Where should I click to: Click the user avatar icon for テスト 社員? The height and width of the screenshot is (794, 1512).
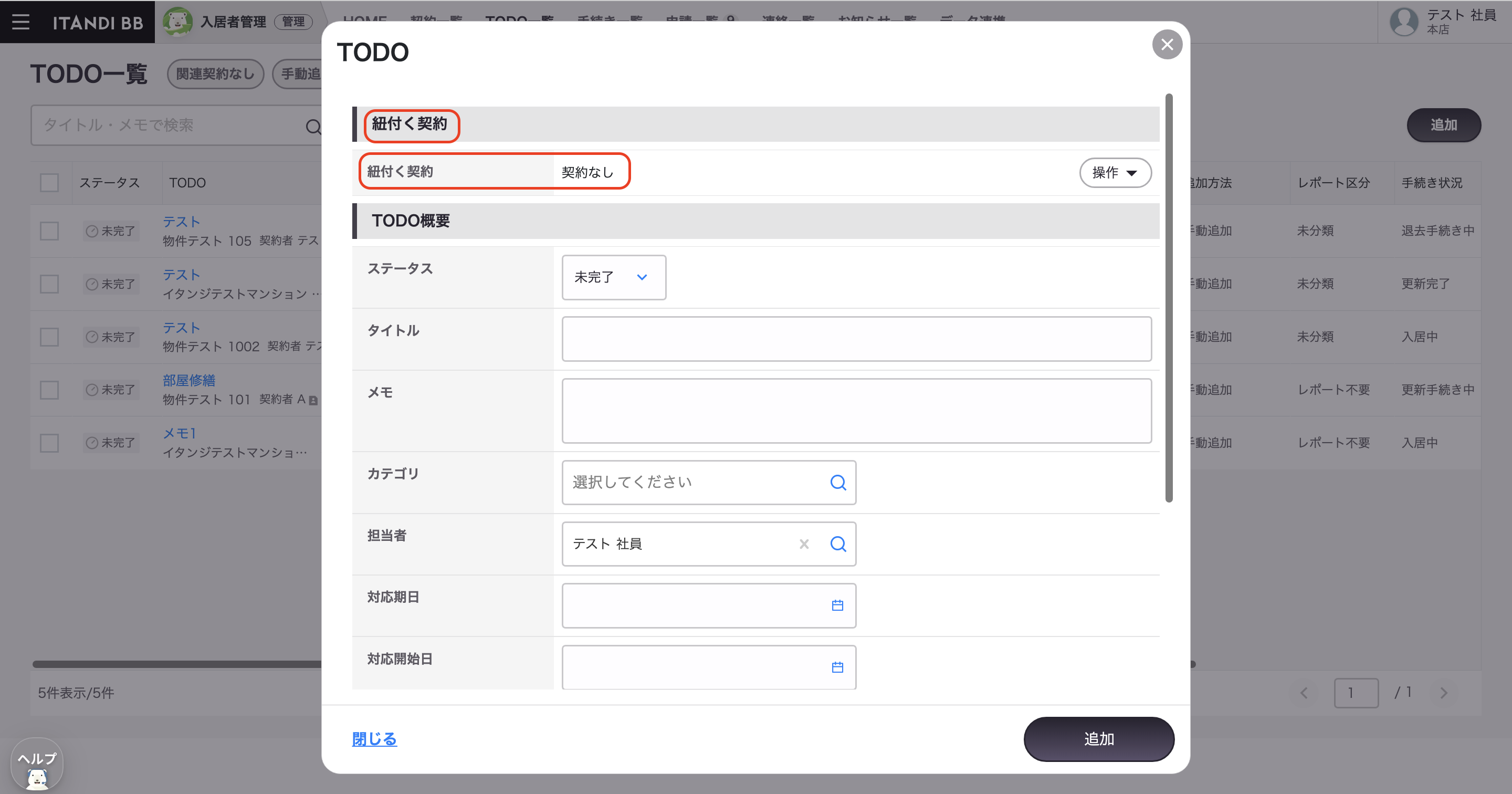pos(1404,22)
